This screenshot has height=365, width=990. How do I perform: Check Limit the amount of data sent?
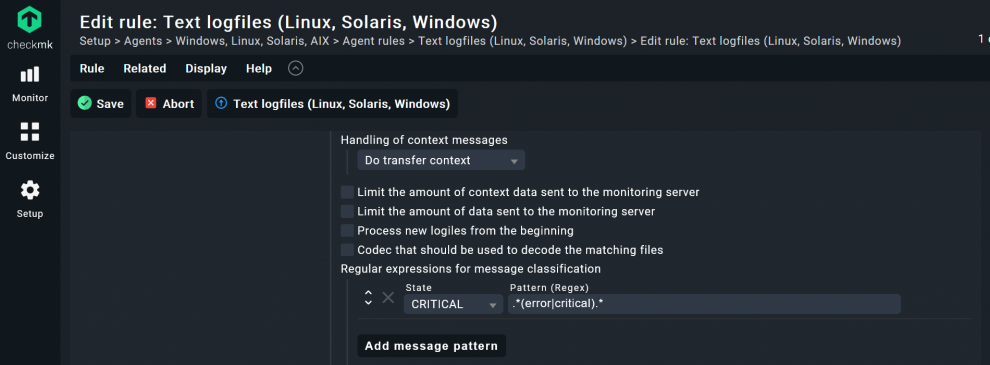(347, 212)
